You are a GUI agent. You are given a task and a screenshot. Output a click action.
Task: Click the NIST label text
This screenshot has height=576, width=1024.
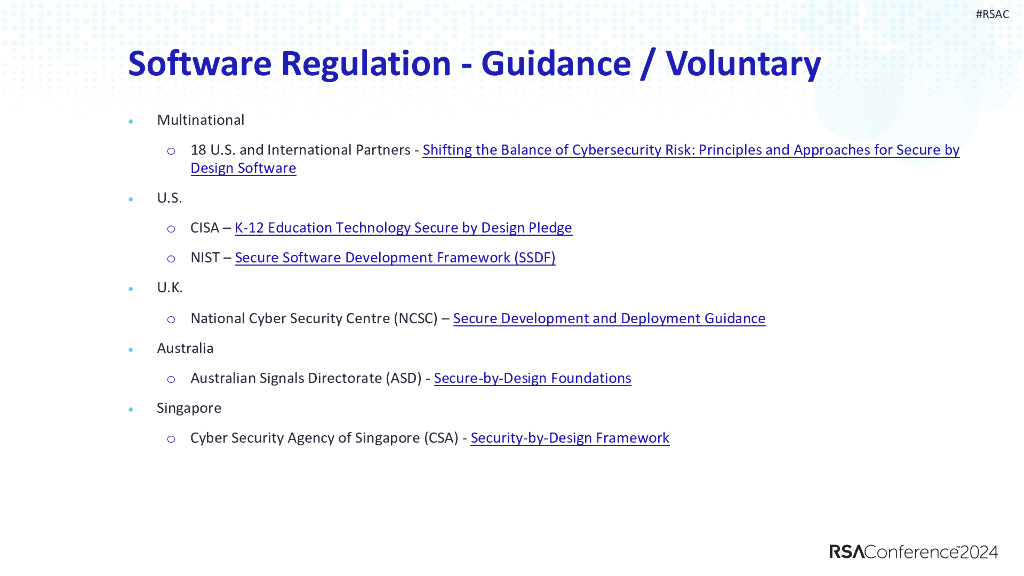(205, 258)
